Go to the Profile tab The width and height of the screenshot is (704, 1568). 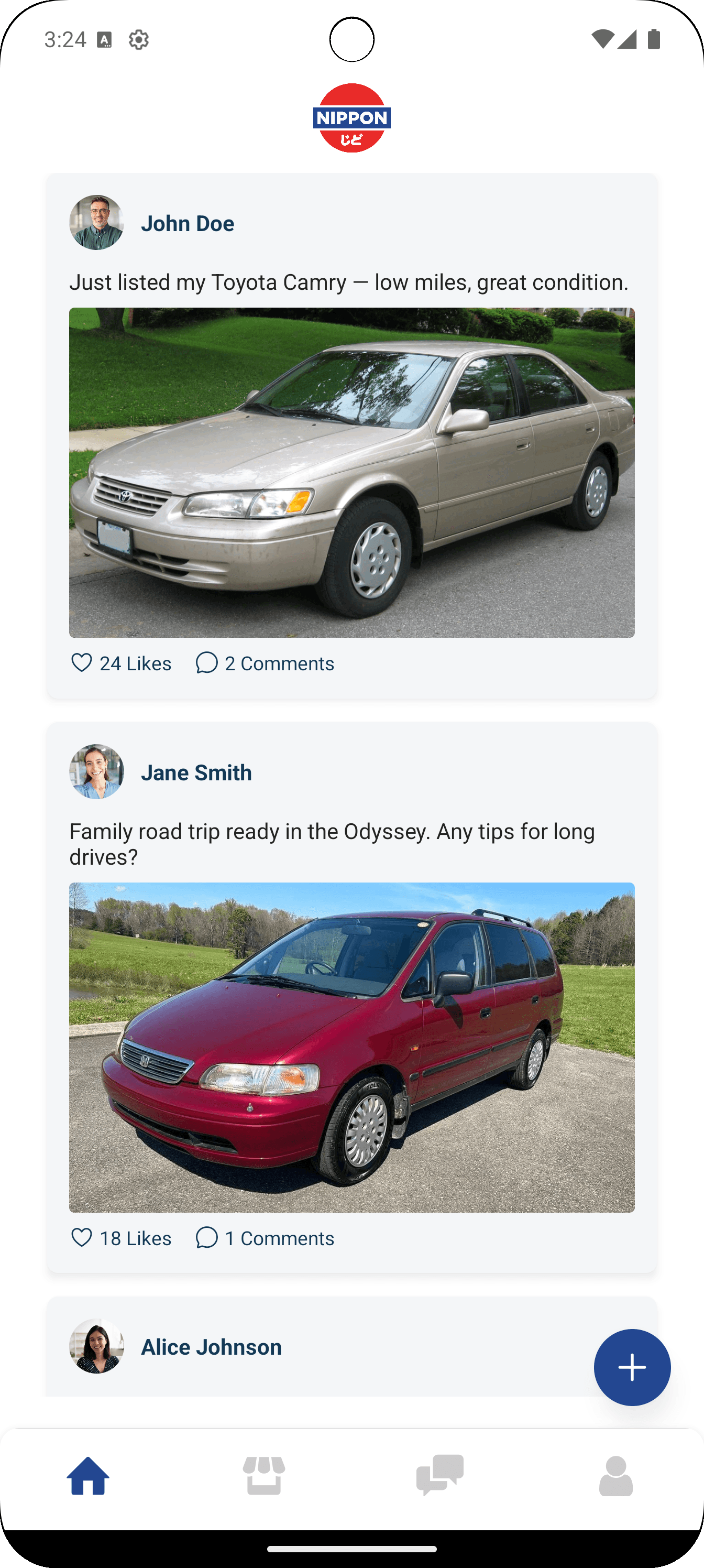tap(616, 1475)
